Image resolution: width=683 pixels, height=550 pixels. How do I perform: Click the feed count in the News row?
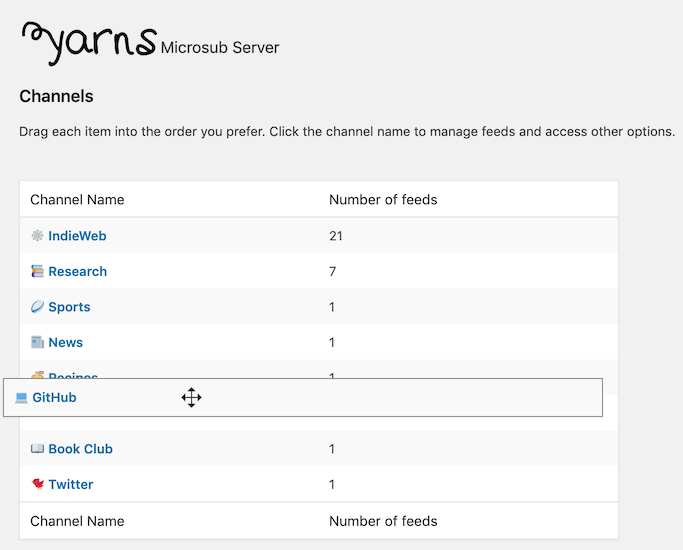[x=332, y=343]
